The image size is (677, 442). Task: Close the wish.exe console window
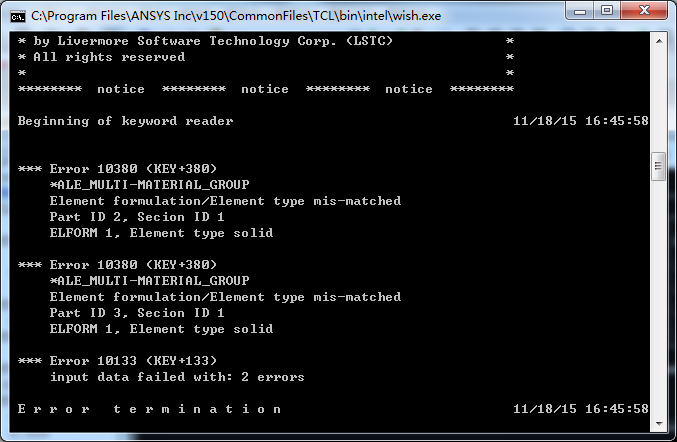[645, 13]
